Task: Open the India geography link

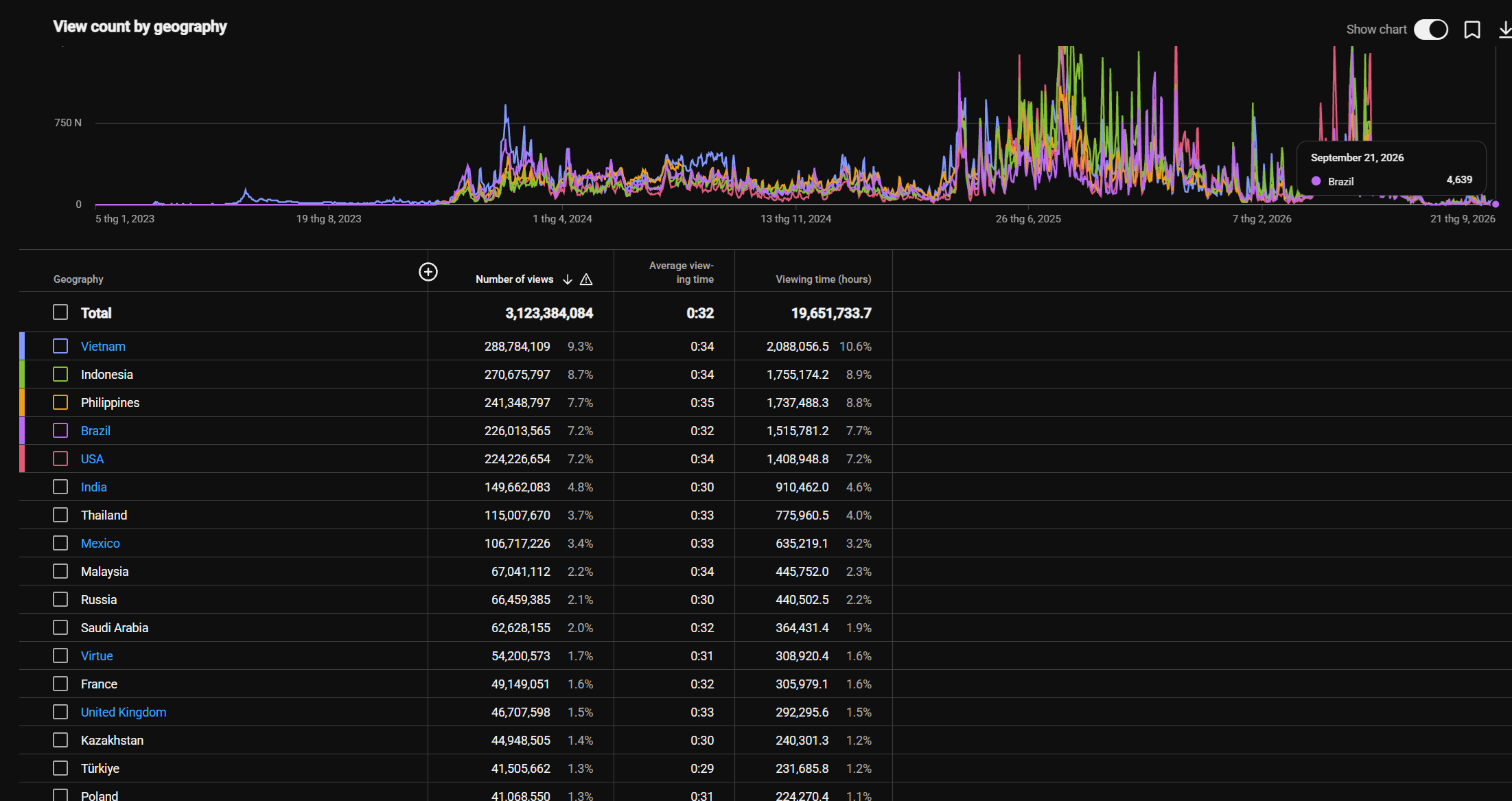Action: coord(93,487)
